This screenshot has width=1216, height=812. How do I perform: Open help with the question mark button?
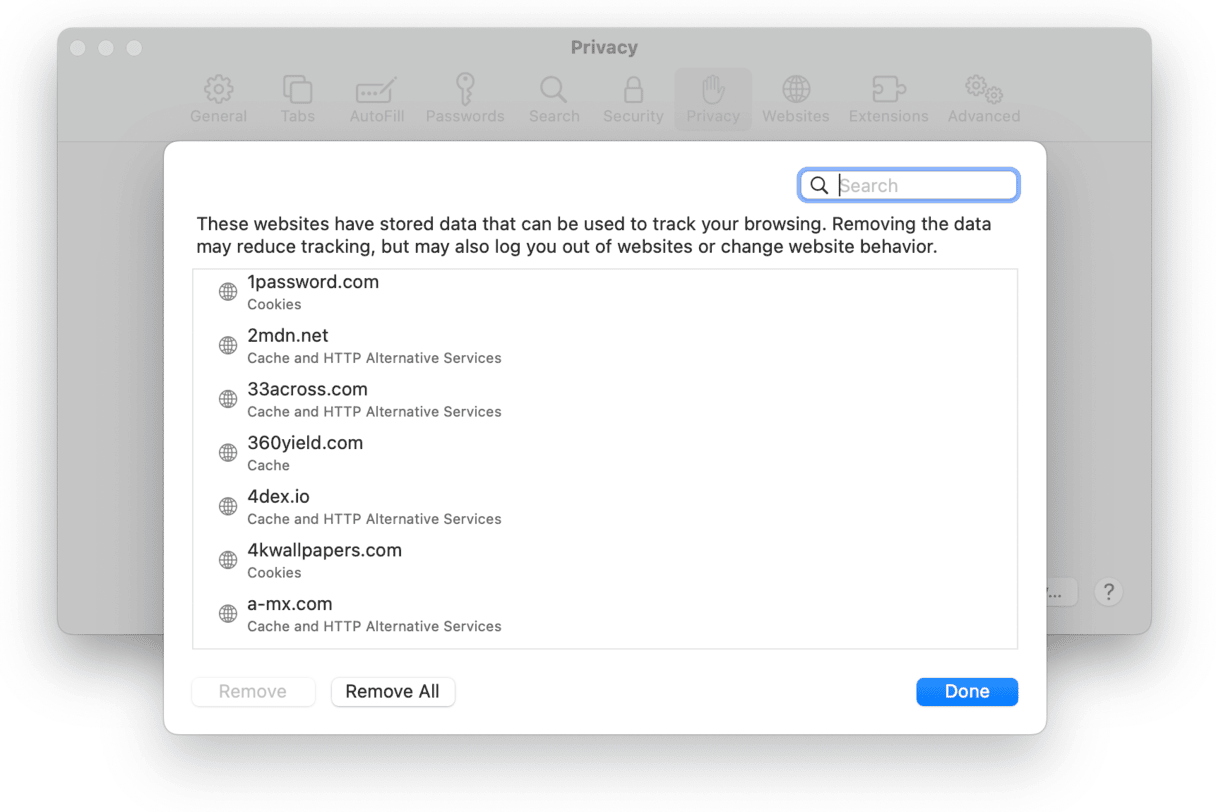[1108, 591]
